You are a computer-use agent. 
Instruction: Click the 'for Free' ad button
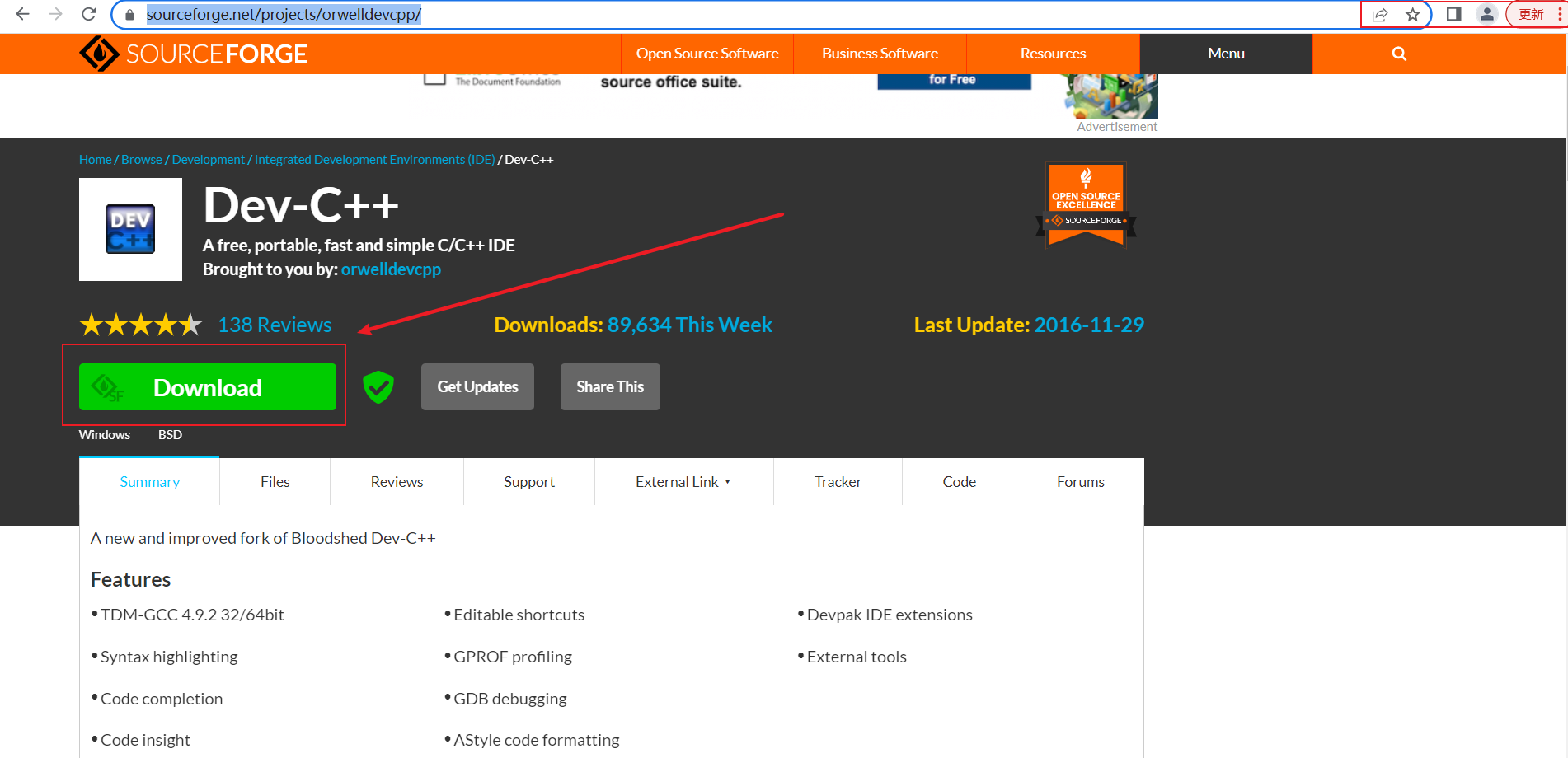(954, 81)
